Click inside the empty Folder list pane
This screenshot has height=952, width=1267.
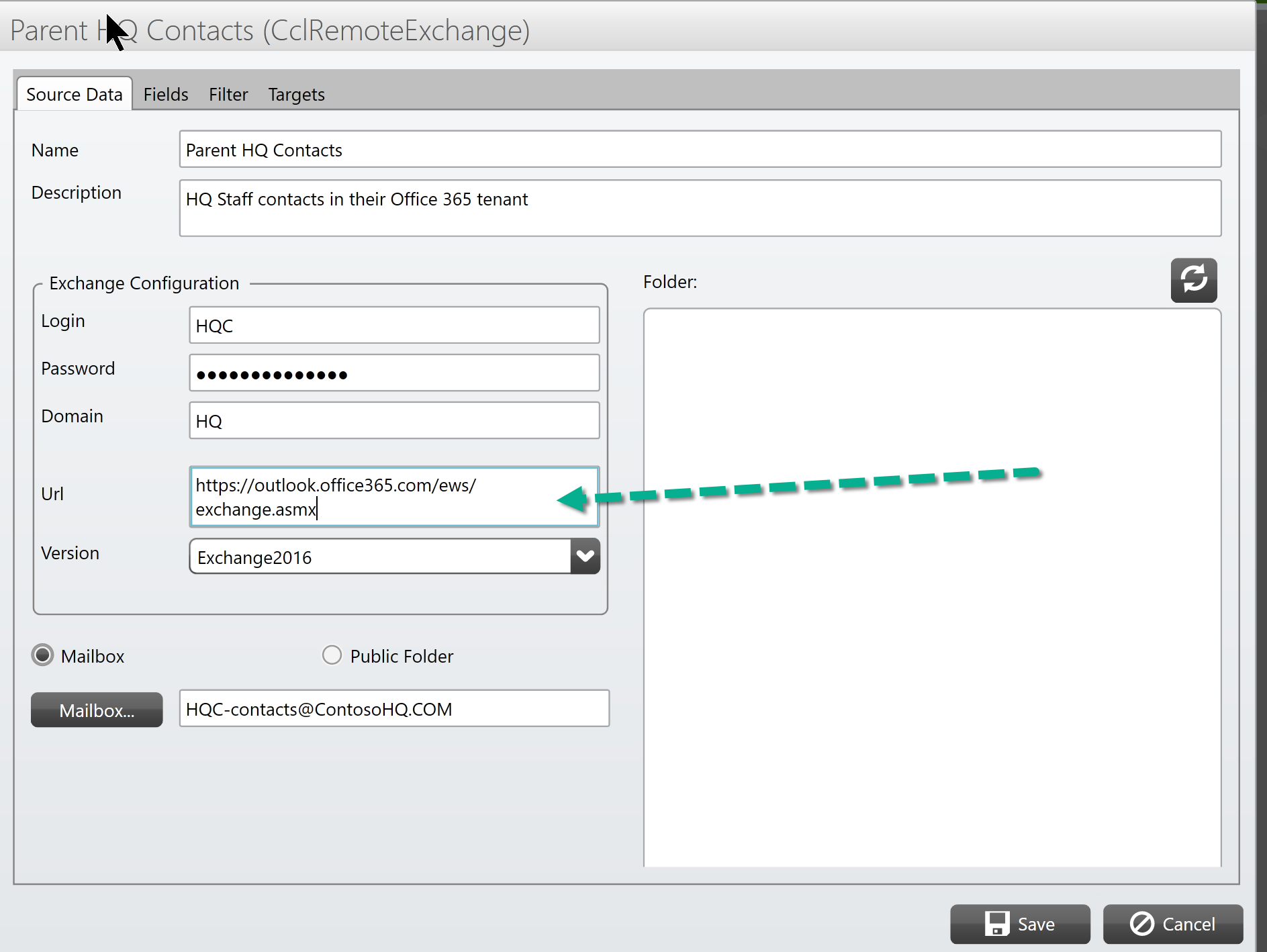click(932, 587)
